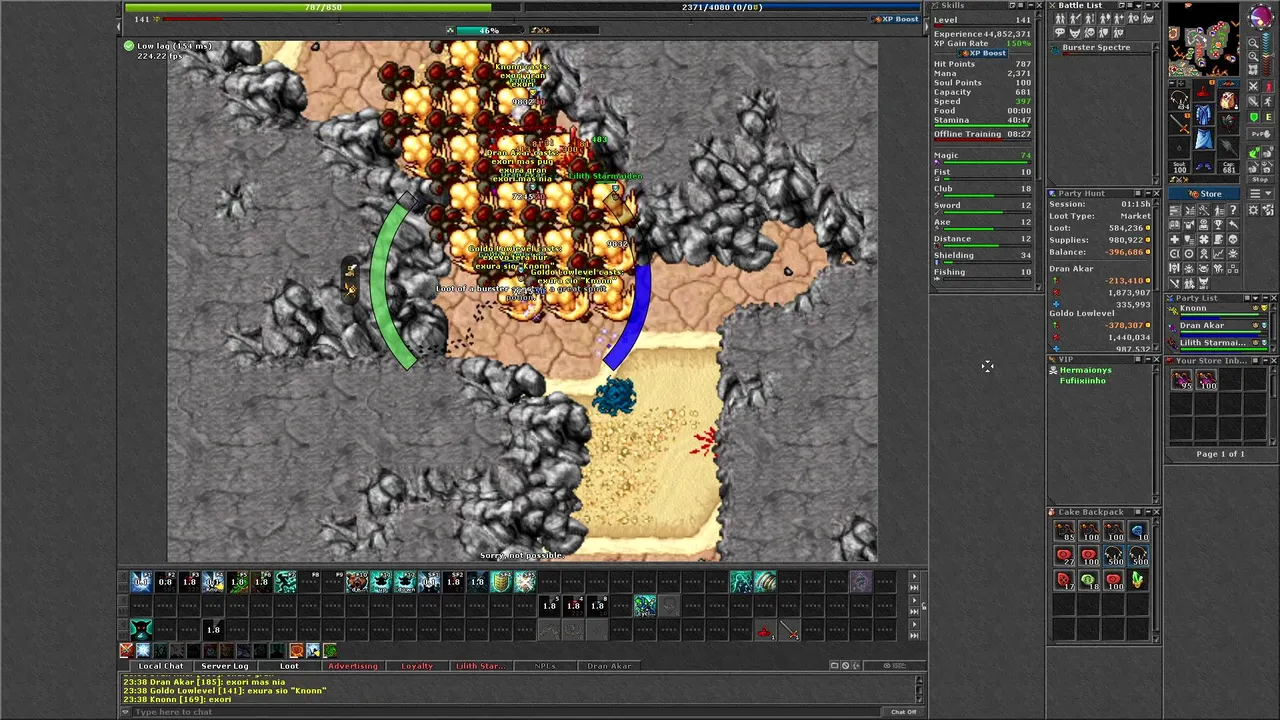Click the chat window scrollbar
Screen dimensions: 1280x720
919,688
